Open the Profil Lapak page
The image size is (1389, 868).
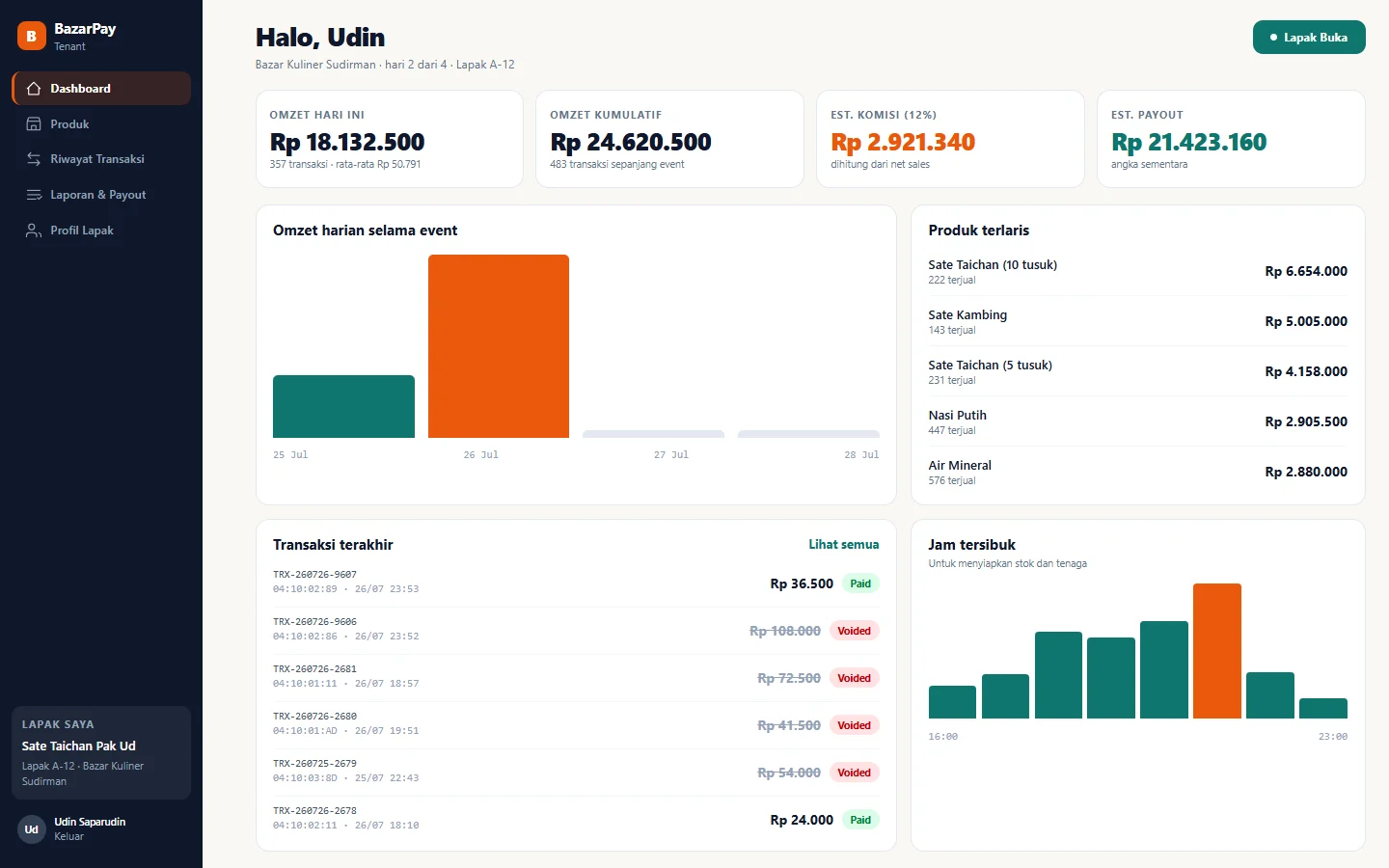pos(101,231)
